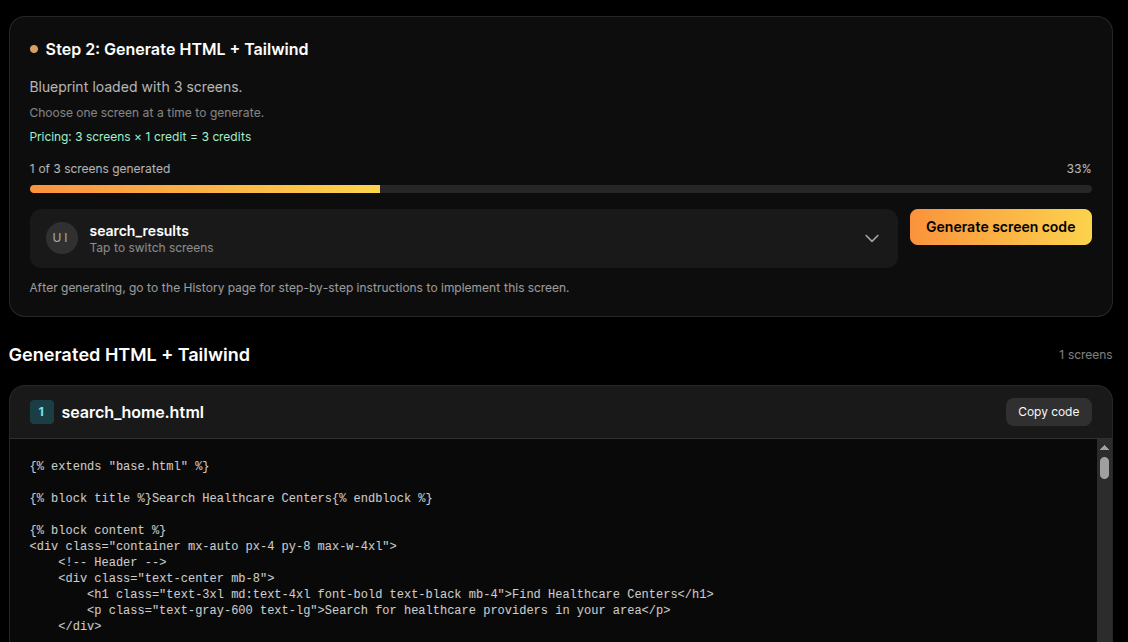Click the Generated HTML + Tailwind section heading
This screenshot has width=1128, height=642.
[130, 354]
